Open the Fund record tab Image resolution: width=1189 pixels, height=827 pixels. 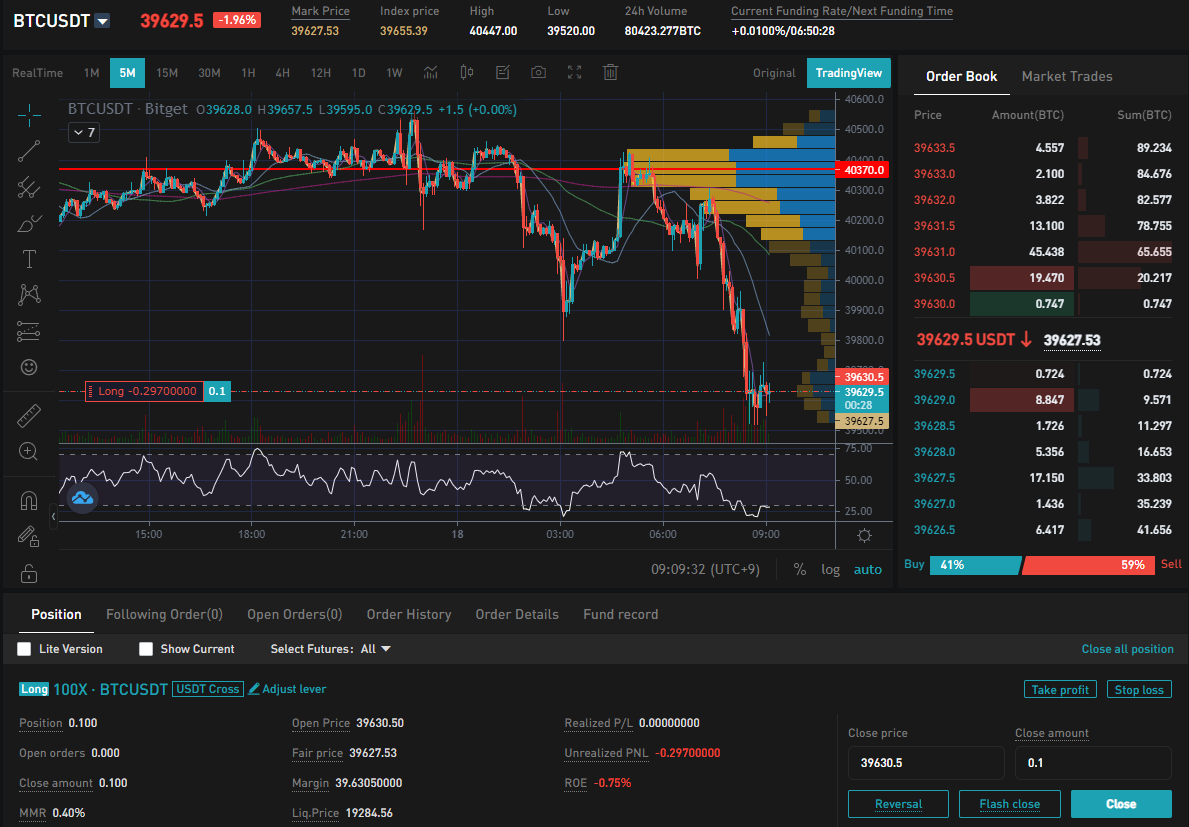620,614
